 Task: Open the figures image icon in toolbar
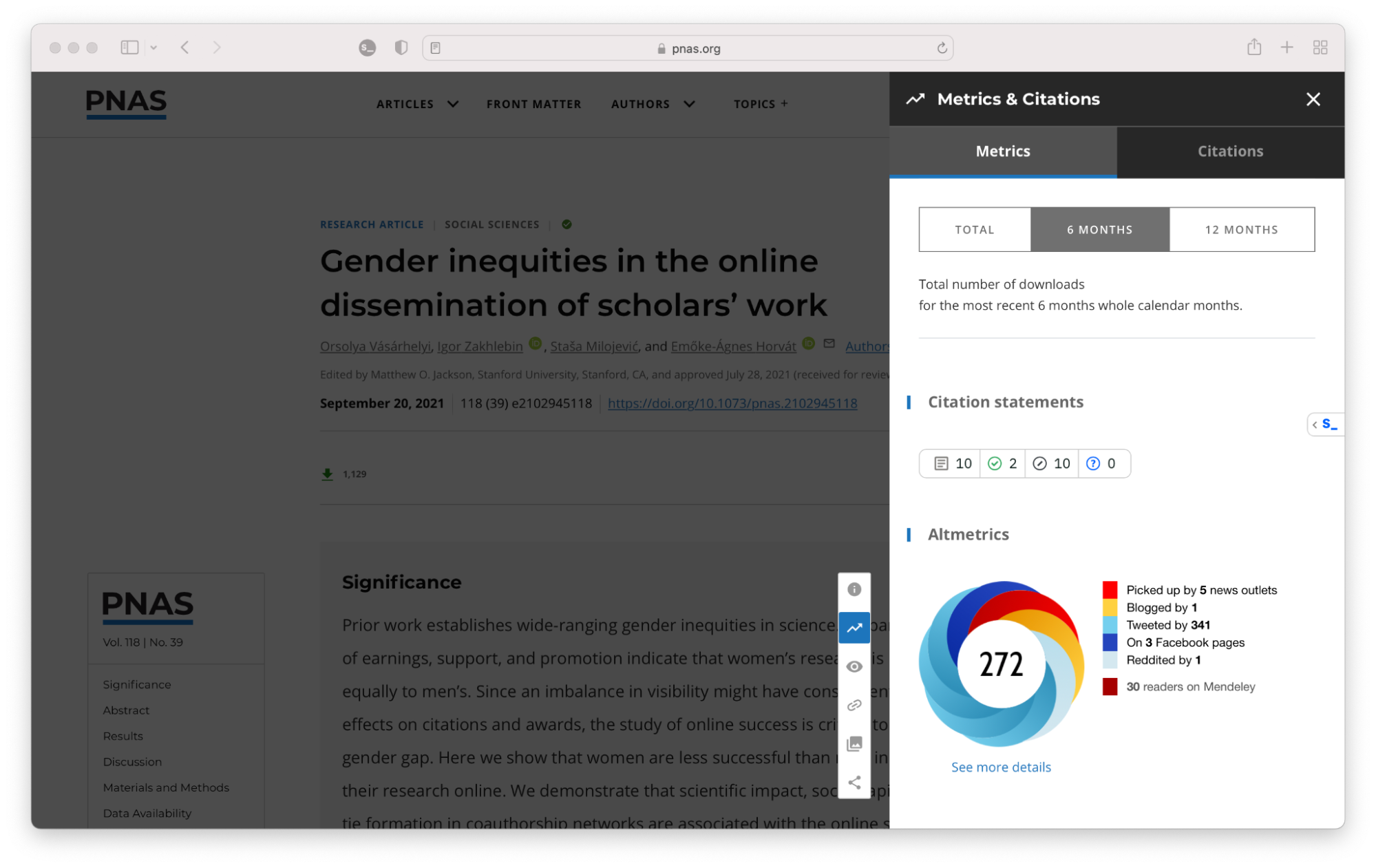coord(854,743)
